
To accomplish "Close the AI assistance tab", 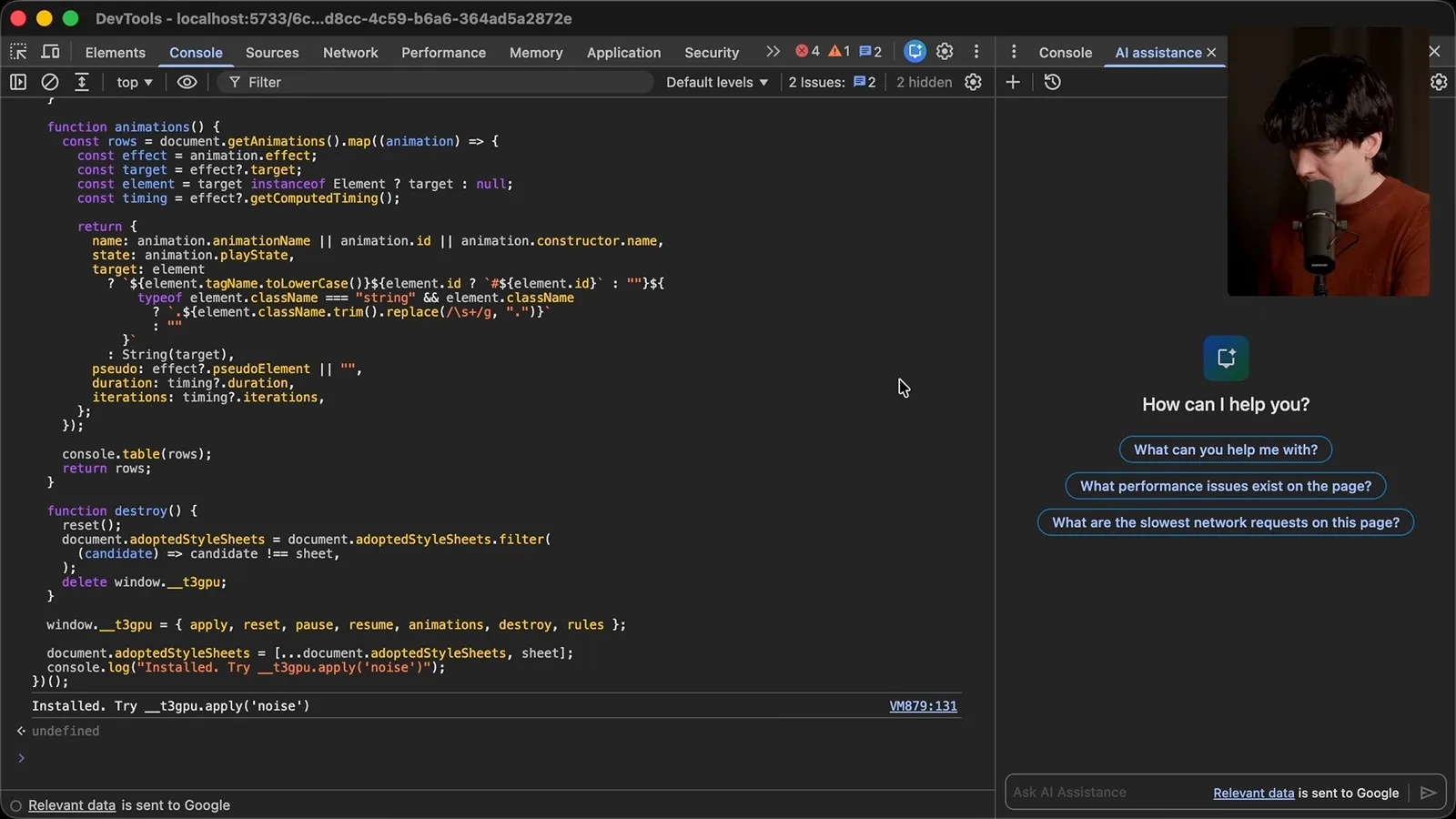I will coord(1211,53).
